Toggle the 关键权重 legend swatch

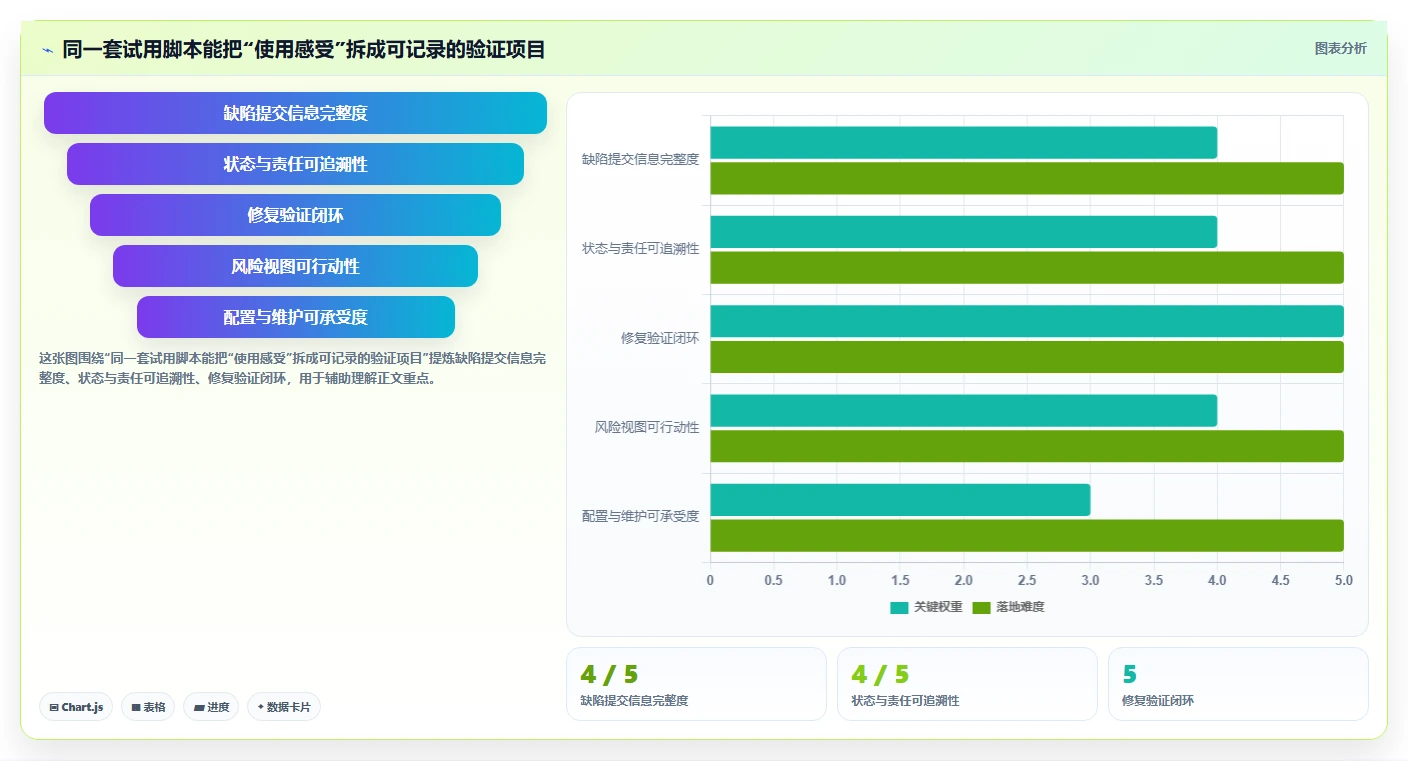(x=899, y=607)
